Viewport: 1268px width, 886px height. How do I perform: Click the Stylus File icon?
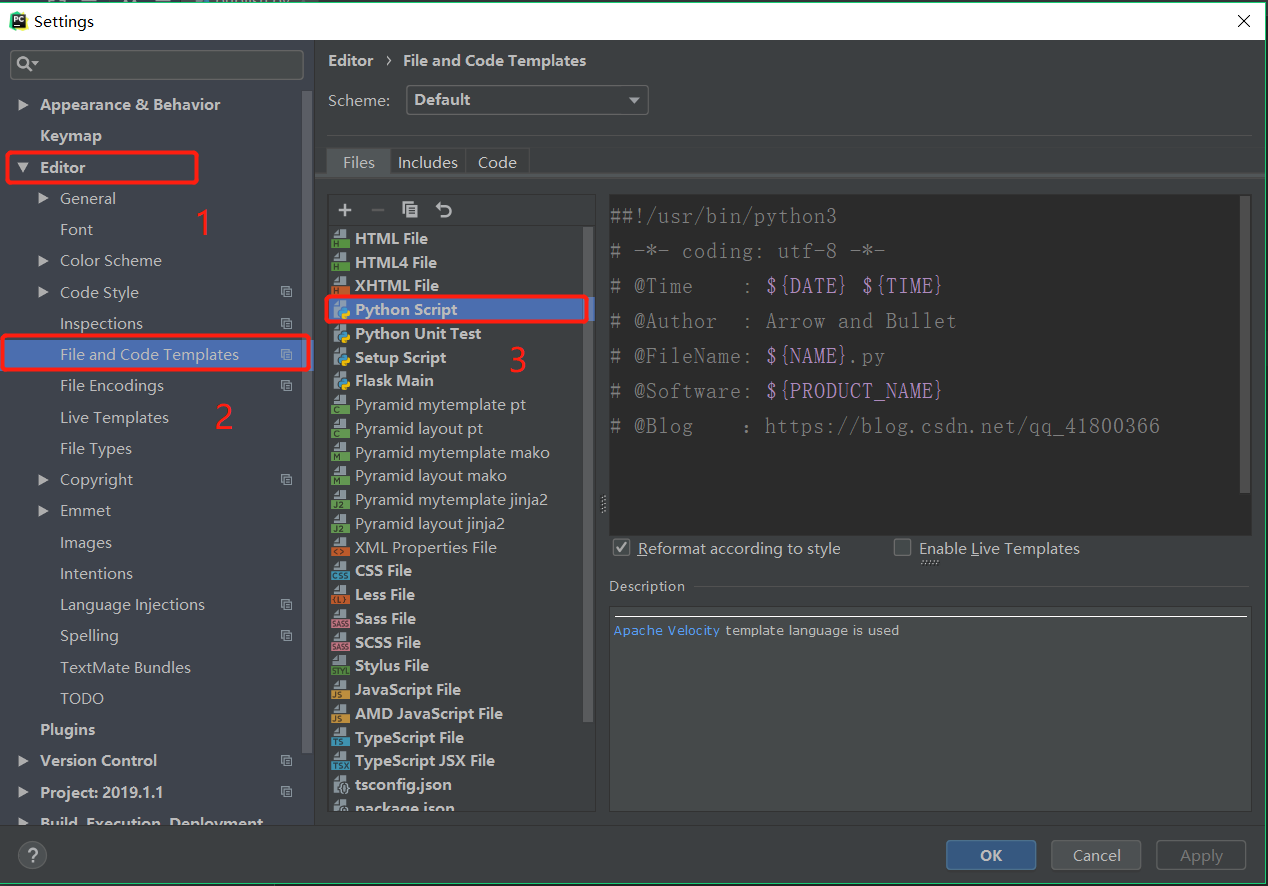[x=340, y=666]
